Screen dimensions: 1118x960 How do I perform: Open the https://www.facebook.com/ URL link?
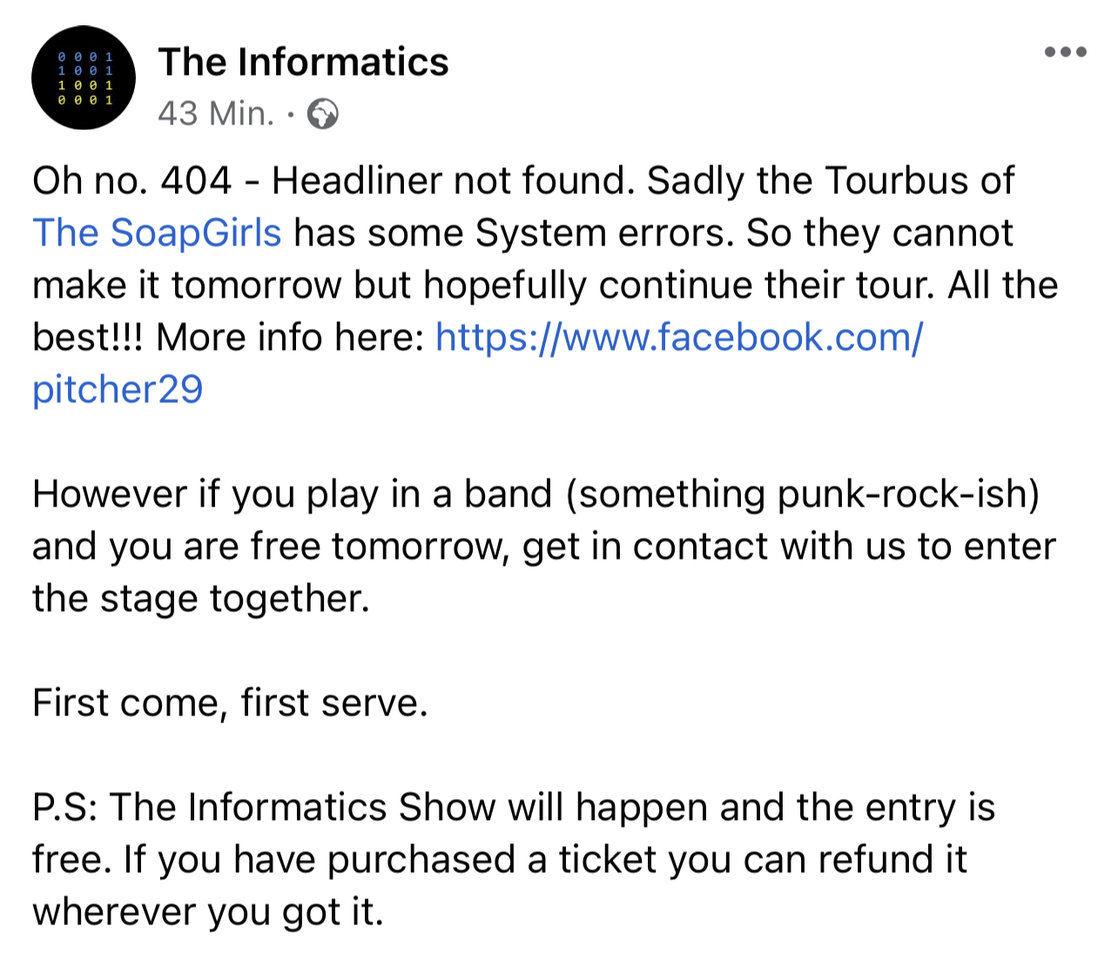coord(679,337)
